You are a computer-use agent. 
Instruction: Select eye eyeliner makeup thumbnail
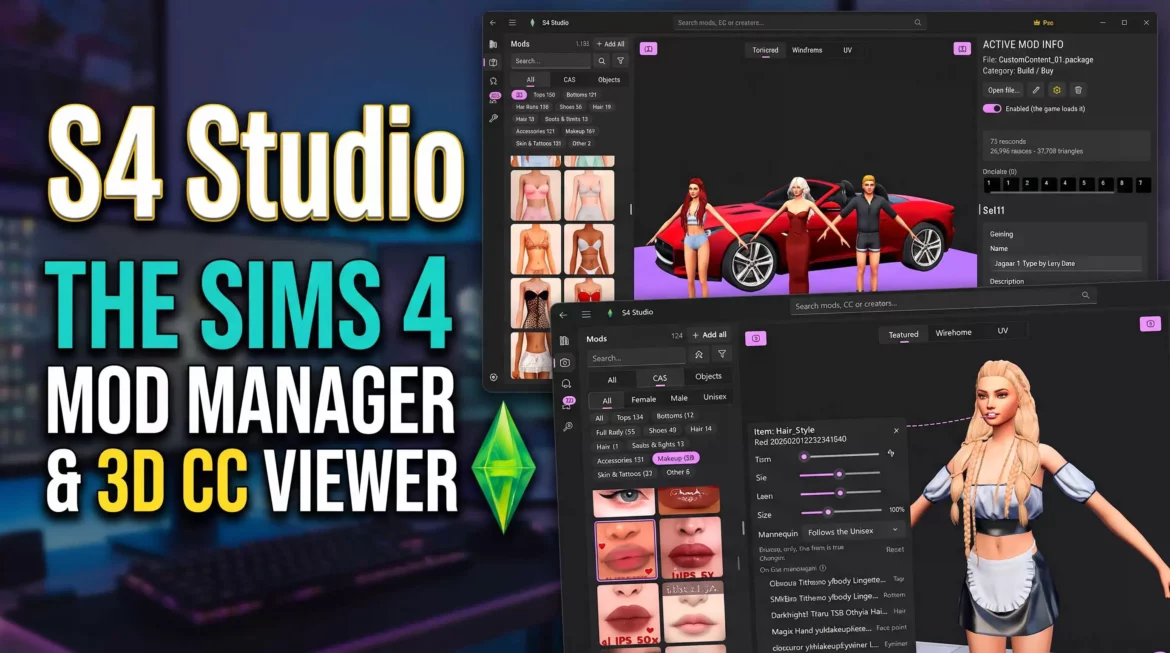point(623,502)
